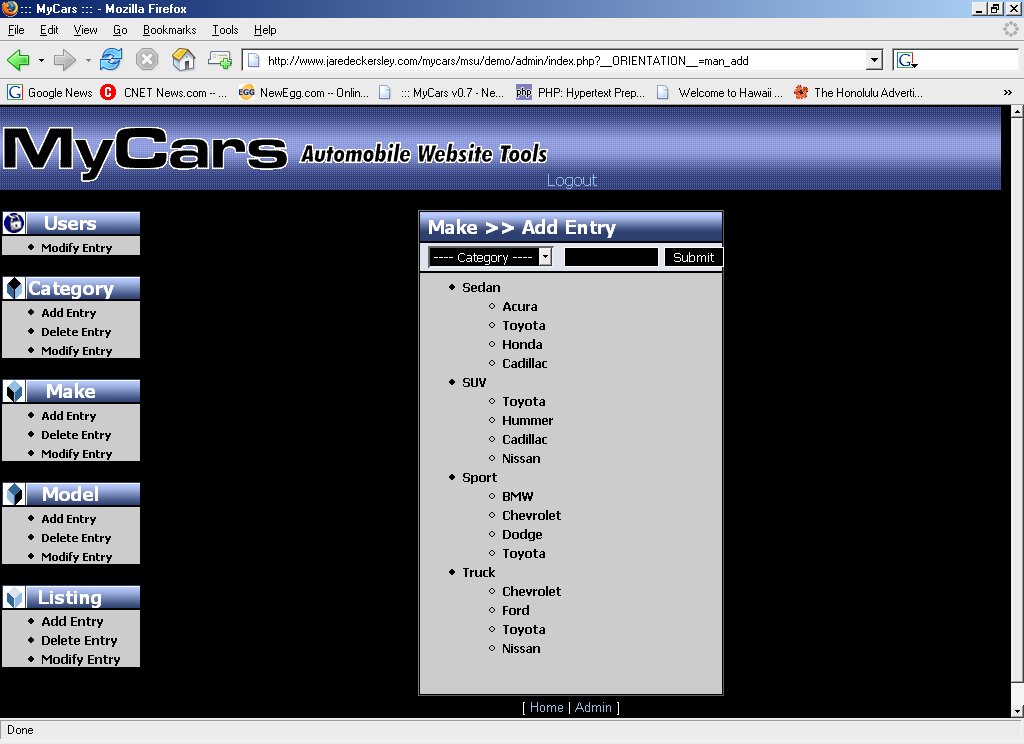Click scrollbar up arrow
The image size is (1024, 744).
click(x=1017, y=112)
